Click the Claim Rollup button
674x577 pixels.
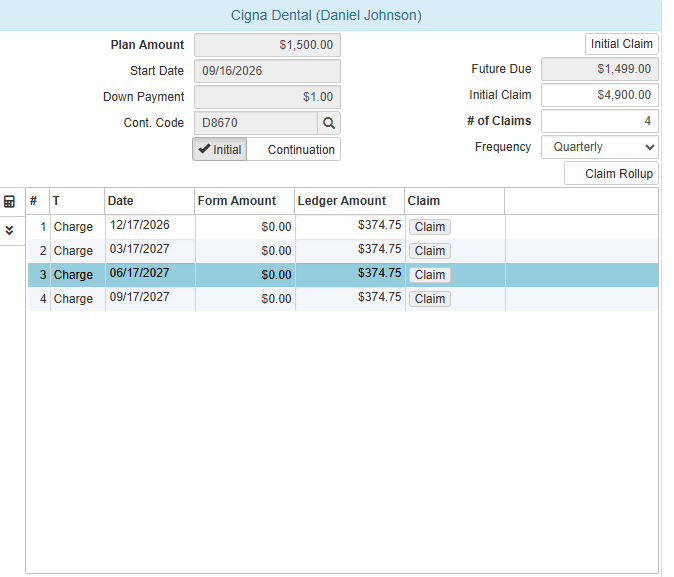click(x=611, y=173)
